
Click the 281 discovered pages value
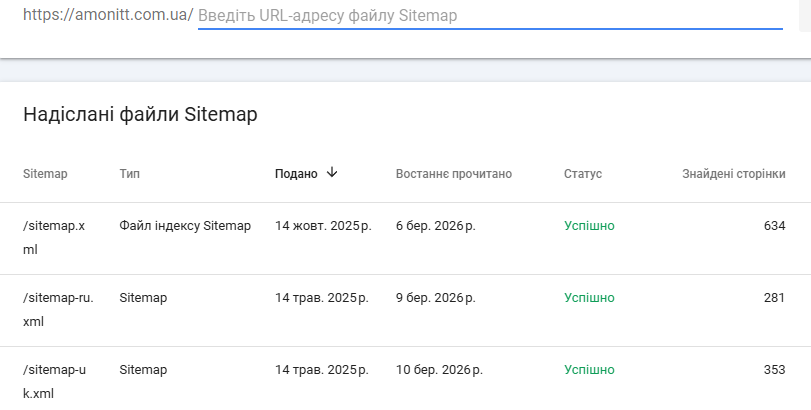(774, 298)
